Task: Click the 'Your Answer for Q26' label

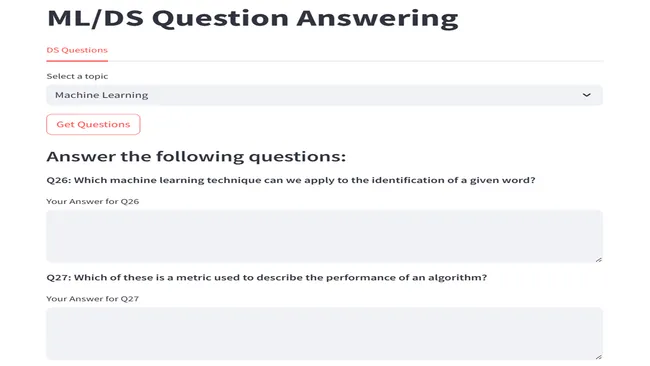Action: tap(92, 201)
